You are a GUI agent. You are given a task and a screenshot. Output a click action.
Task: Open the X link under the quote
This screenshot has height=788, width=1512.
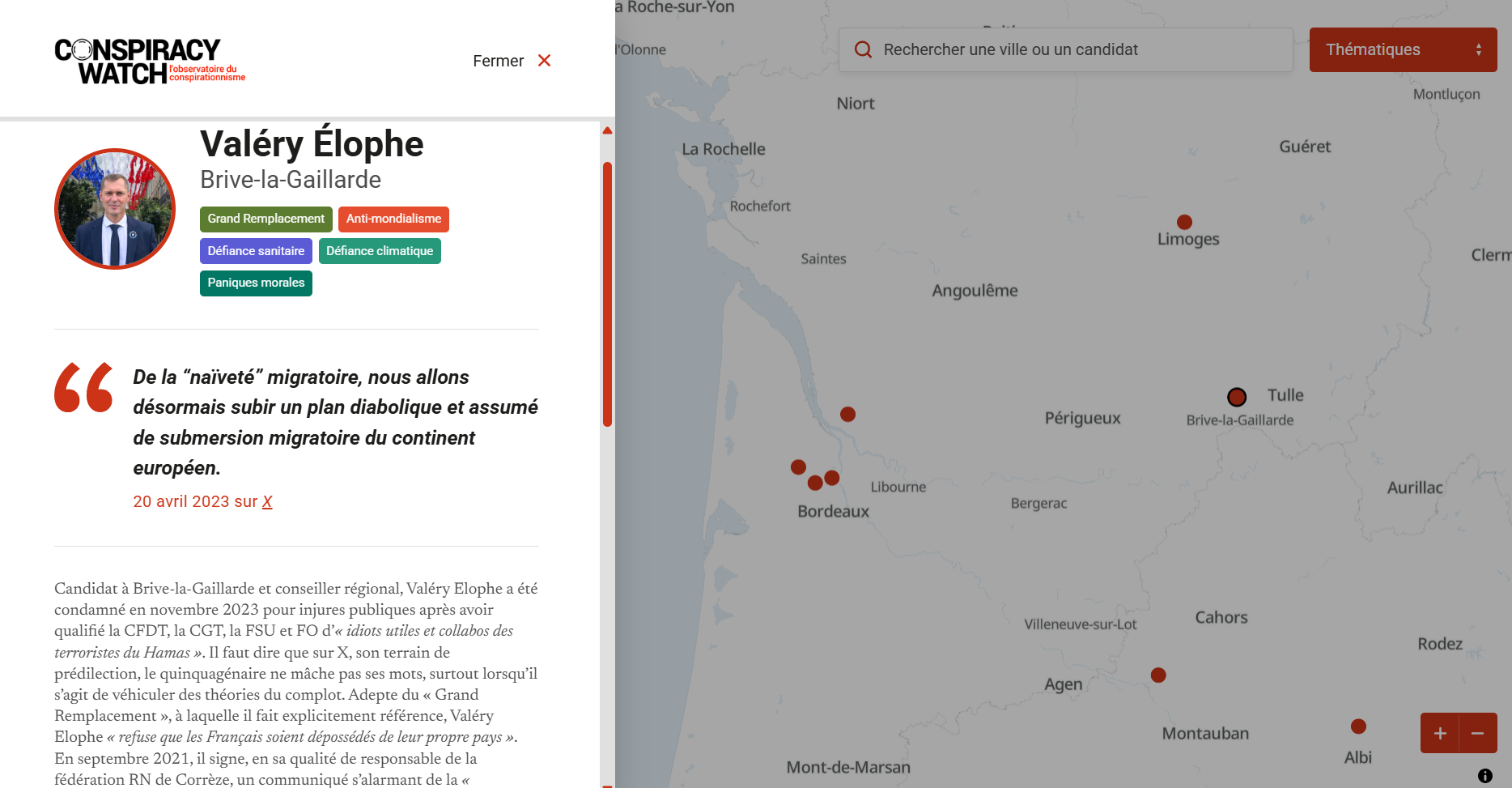267,502
